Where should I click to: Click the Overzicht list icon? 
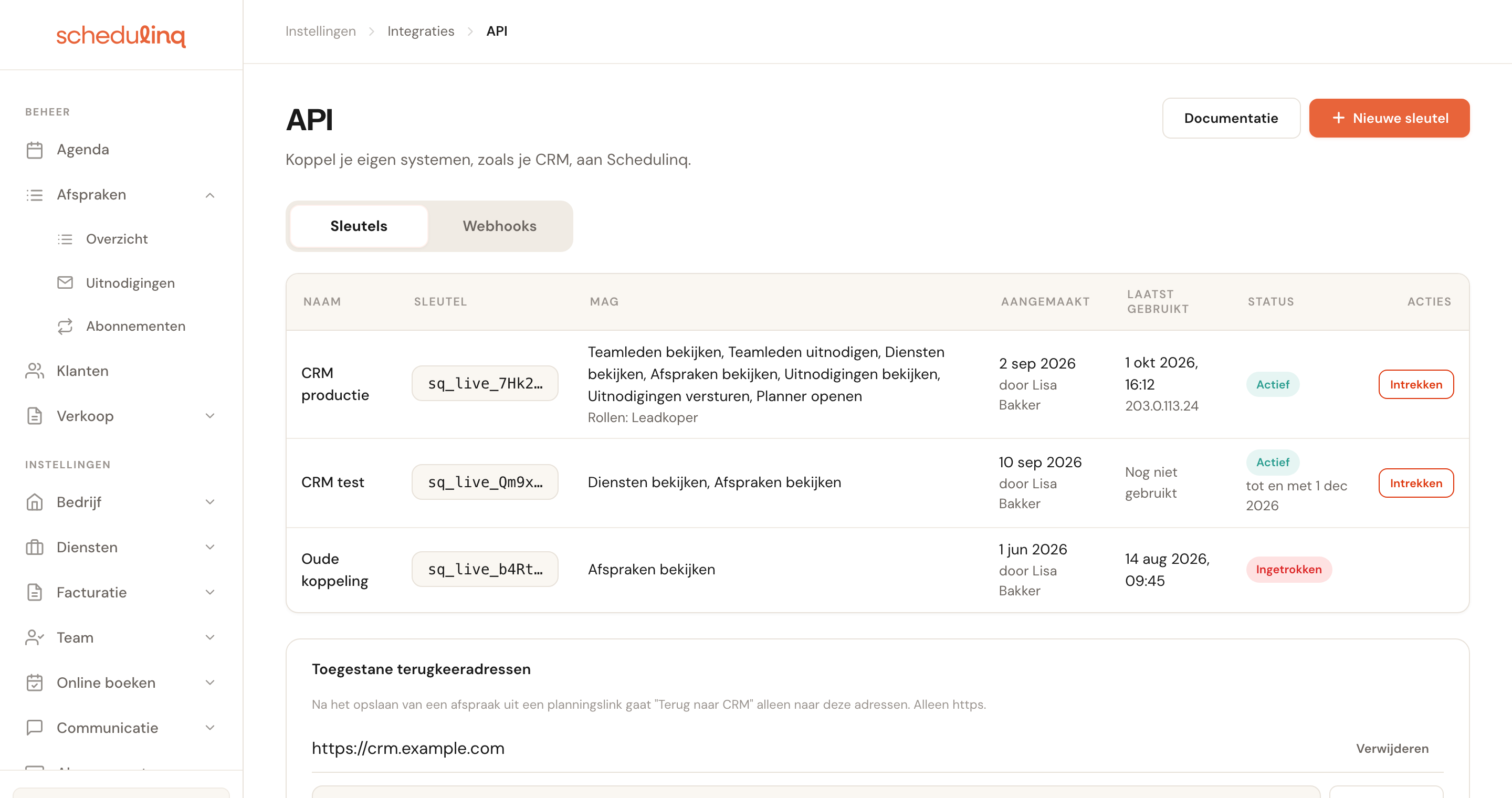click(65, 239)
